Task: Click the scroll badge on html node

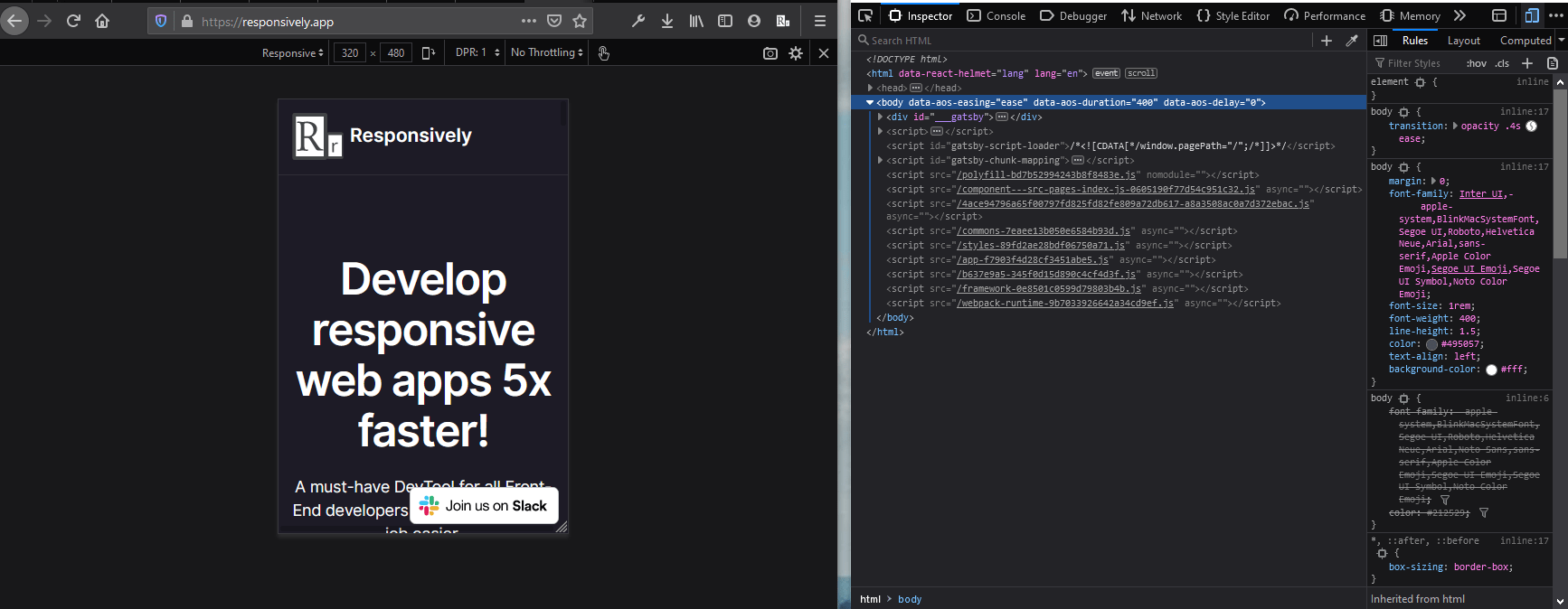Action: coord(1141,73)
